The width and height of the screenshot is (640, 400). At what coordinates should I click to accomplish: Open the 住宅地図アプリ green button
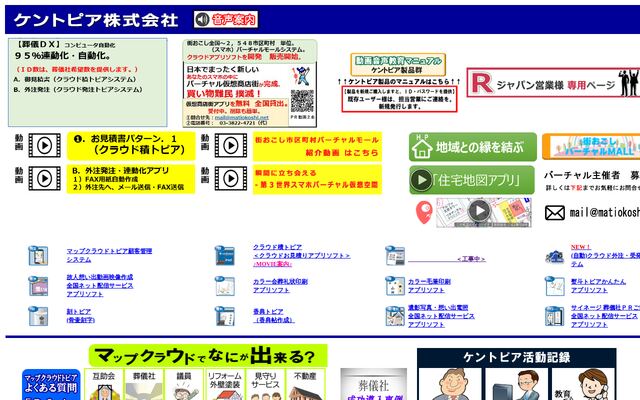(x=472, y=180)
